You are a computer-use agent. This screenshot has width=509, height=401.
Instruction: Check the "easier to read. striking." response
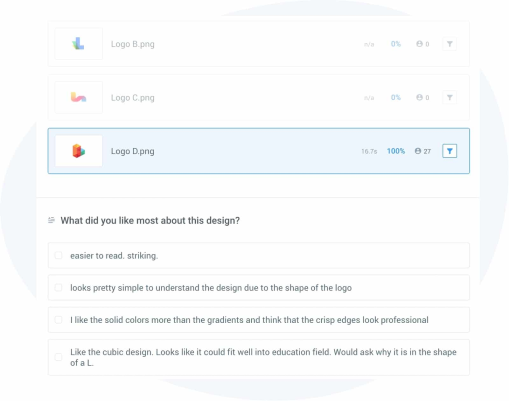(x=58, y=255)
